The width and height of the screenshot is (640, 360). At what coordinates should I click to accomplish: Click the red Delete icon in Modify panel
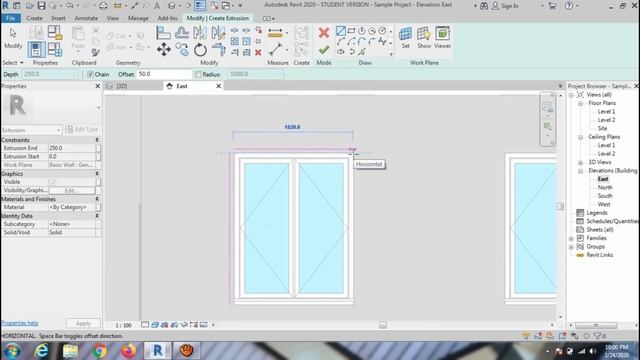click(x=258, y=52)
